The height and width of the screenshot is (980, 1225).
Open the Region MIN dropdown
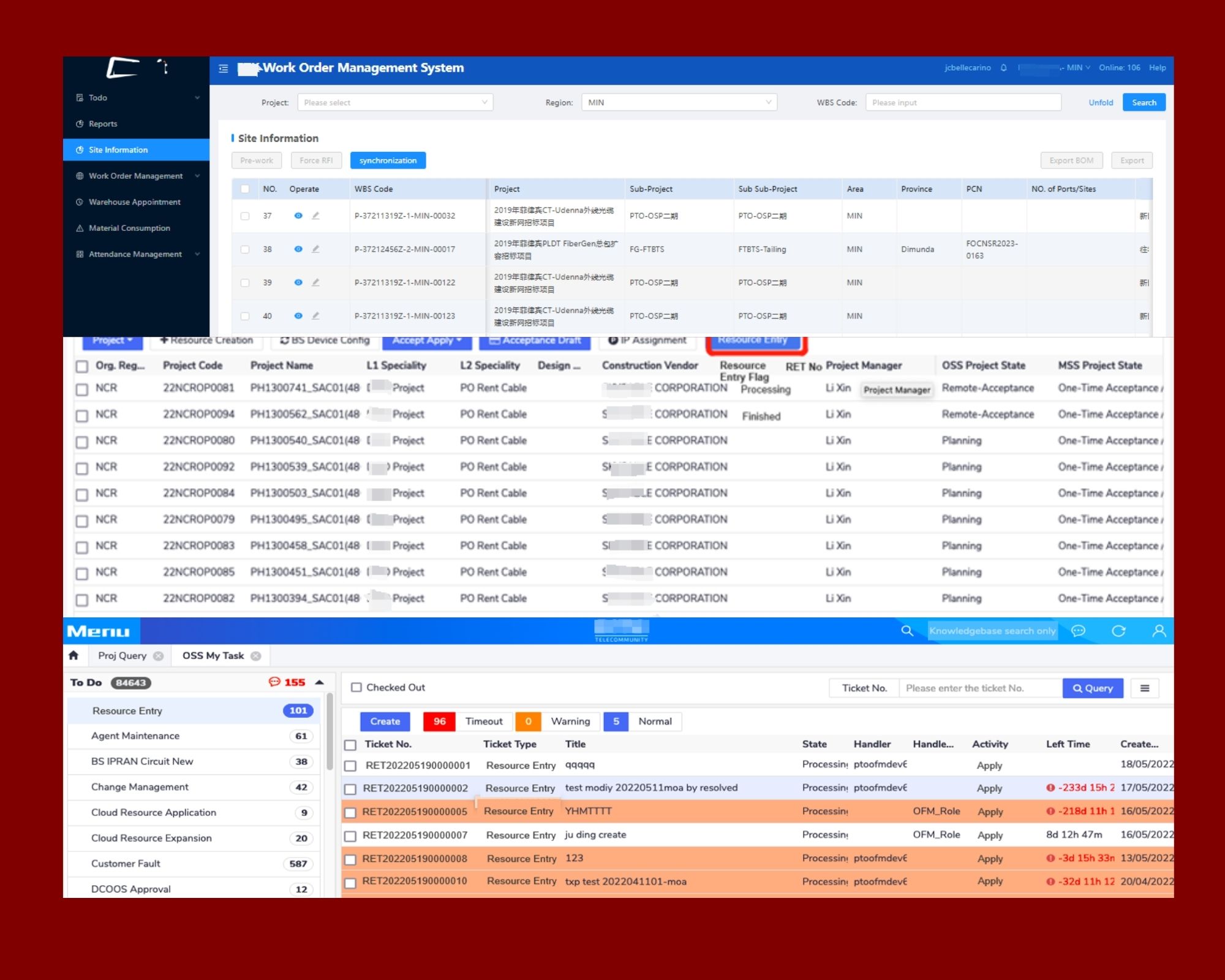(679, 102)
